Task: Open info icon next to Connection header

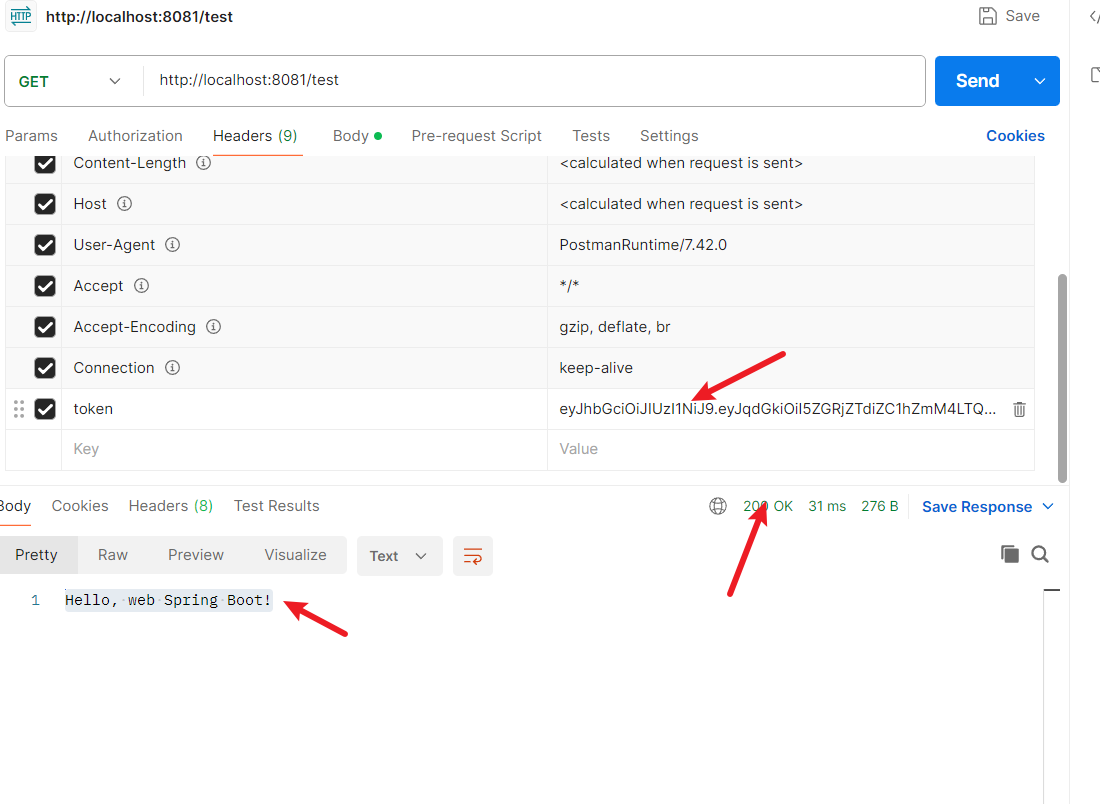Action: click(173, 368)
